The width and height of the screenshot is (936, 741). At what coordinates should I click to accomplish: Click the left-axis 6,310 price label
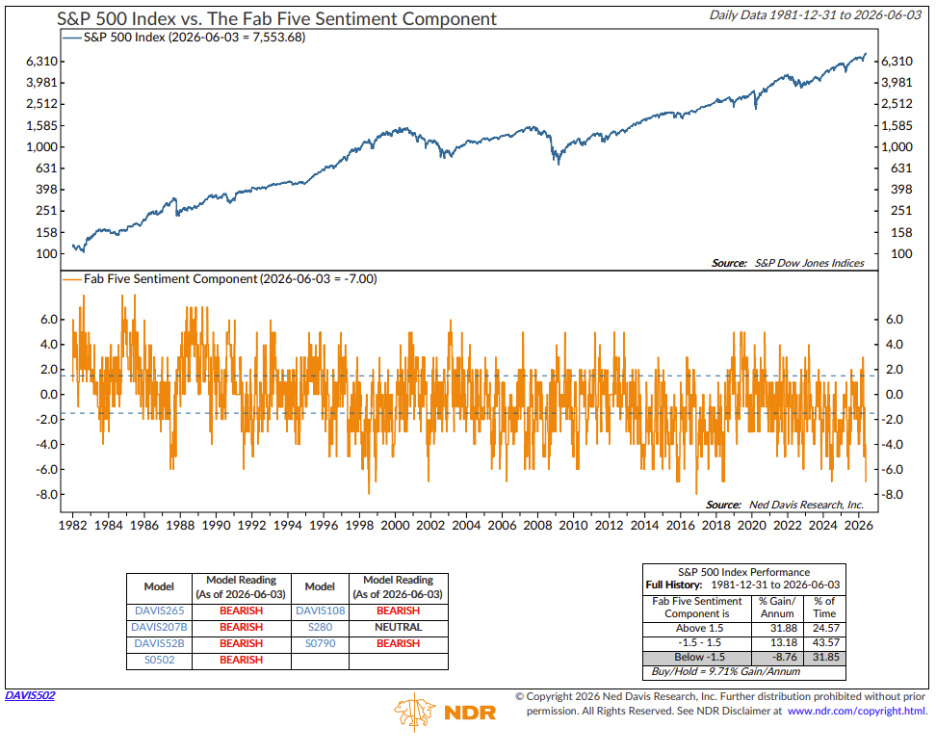point(42,61)
